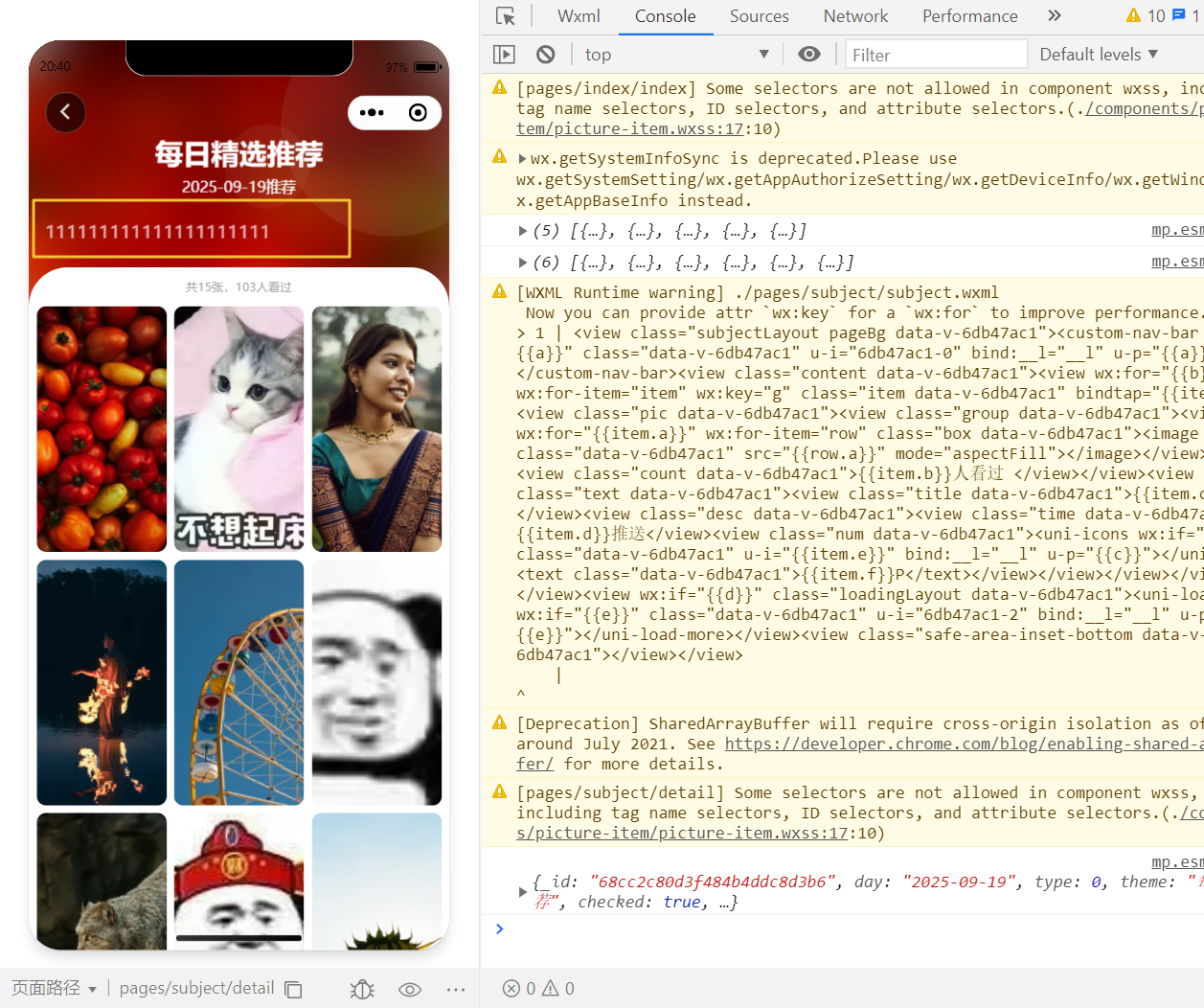This screenshot has width=1204, height=1008.
Task: Open the top context dropdown
Action: pos(676,55)
